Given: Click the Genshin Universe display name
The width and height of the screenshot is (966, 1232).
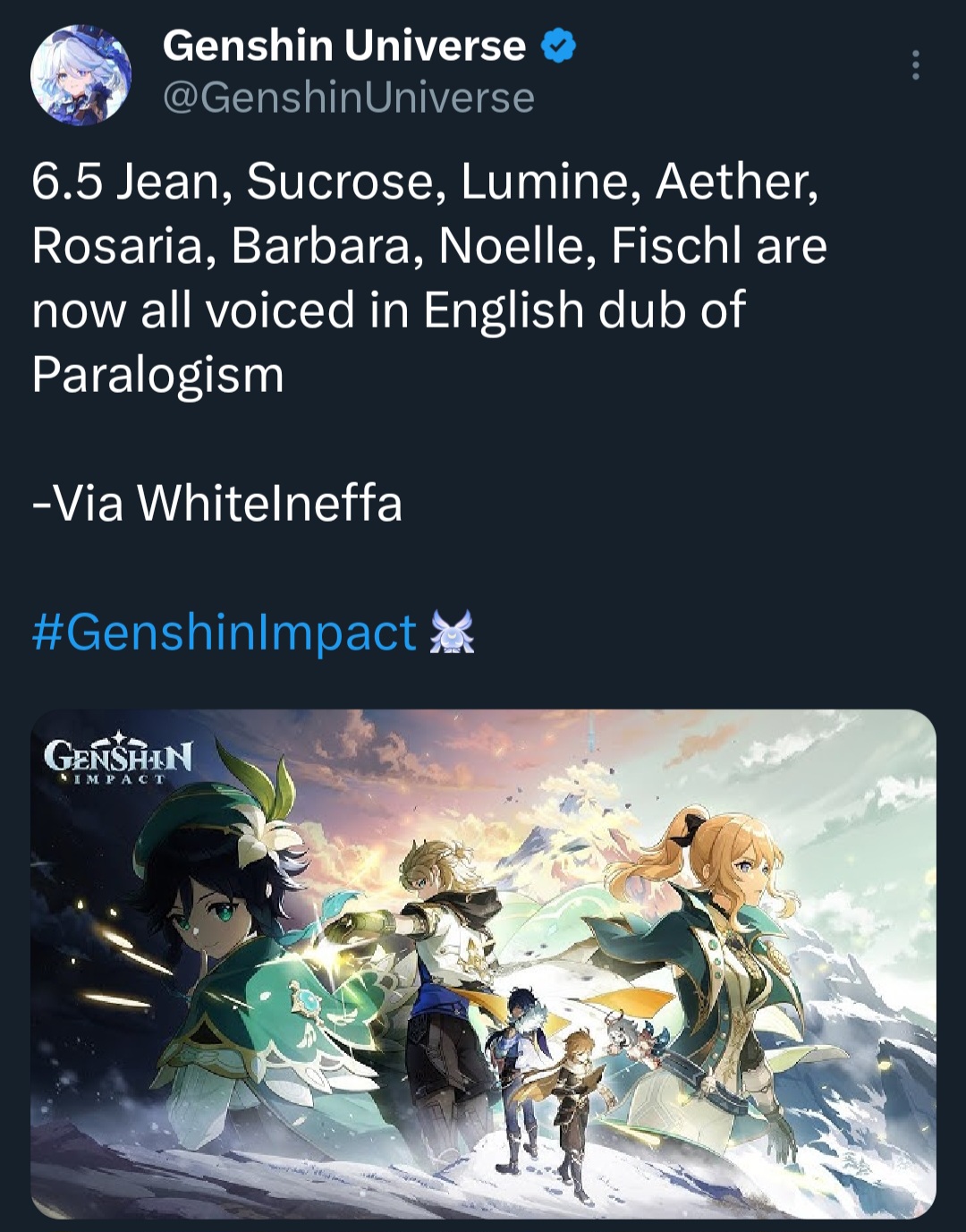Looking at the screenshot, I should coord(343,46).
